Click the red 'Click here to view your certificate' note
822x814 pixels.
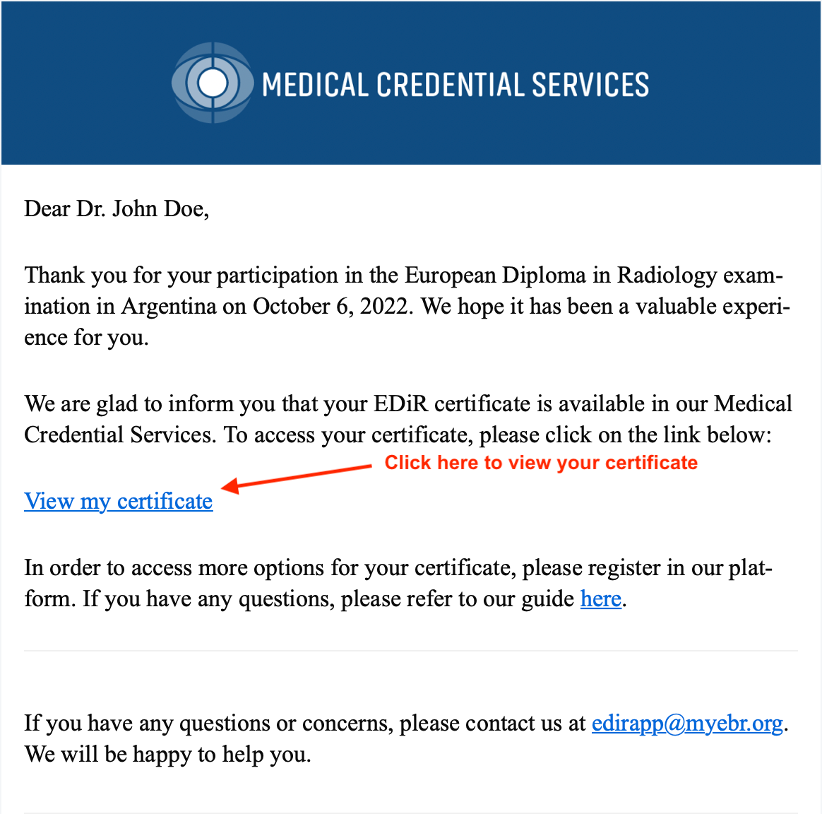[x=541, y=462]
